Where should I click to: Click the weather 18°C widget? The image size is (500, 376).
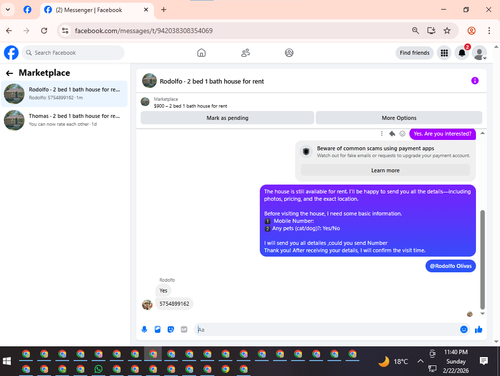coord(393,361)
